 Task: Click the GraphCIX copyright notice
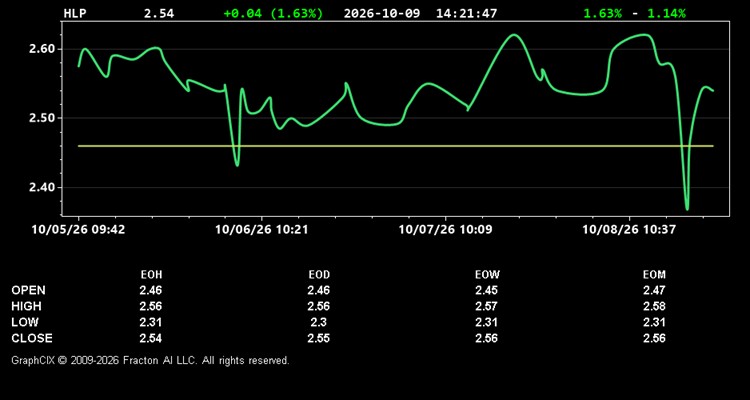tap(150, 360)
